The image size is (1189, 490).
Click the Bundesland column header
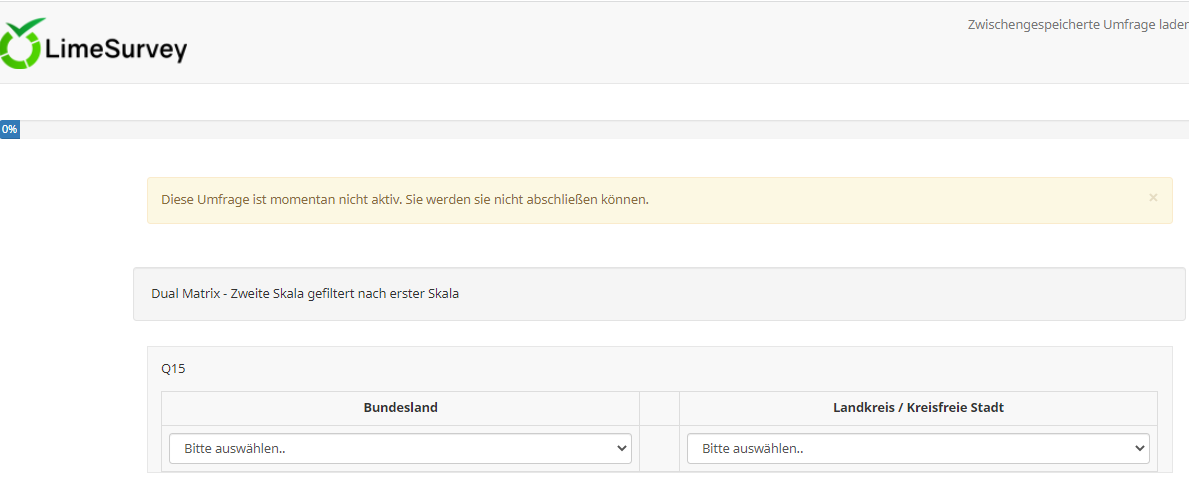pyautogui.click(x=400, y=408)
